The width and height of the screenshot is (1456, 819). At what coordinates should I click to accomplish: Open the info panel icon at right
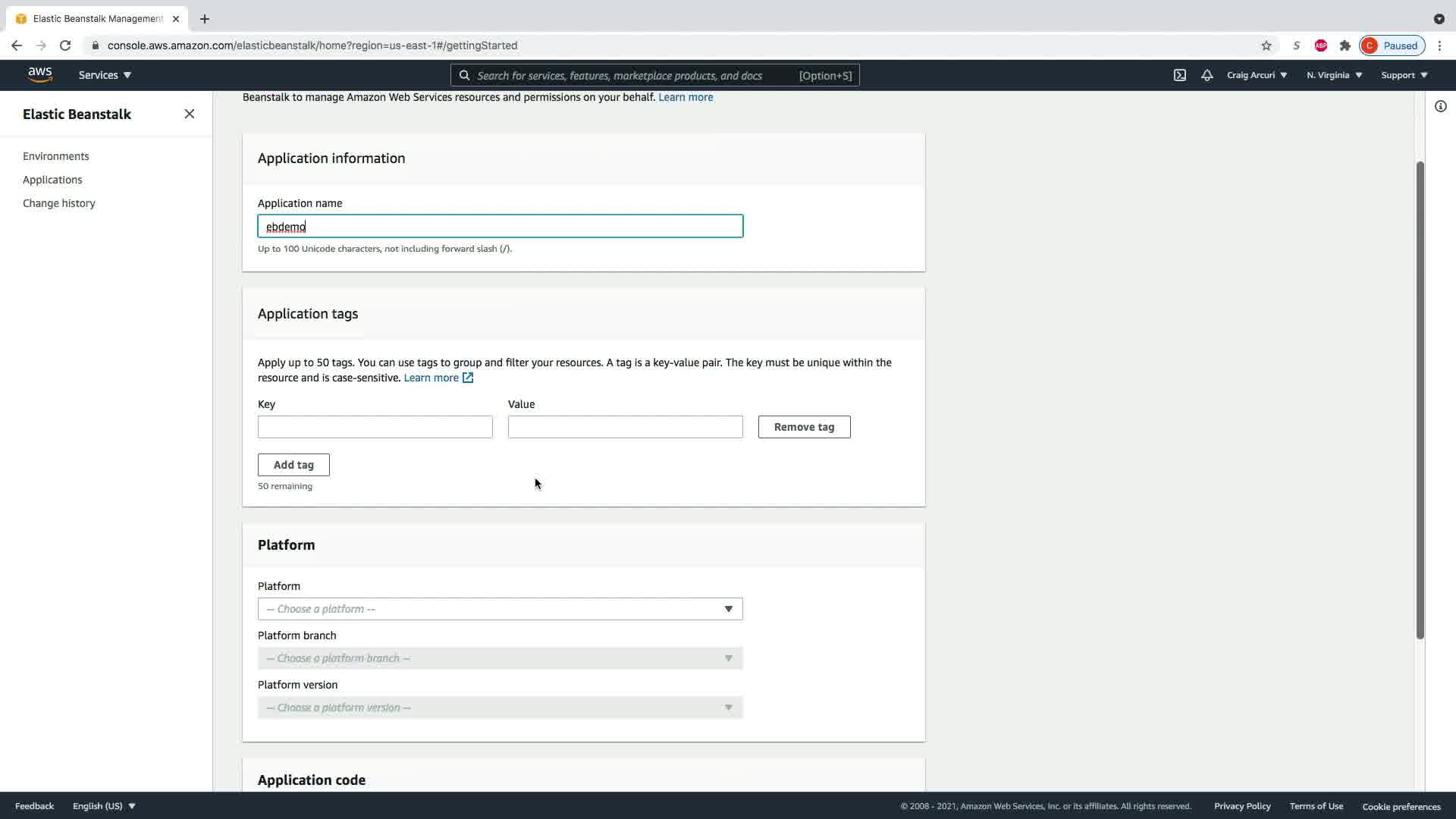1441,106
